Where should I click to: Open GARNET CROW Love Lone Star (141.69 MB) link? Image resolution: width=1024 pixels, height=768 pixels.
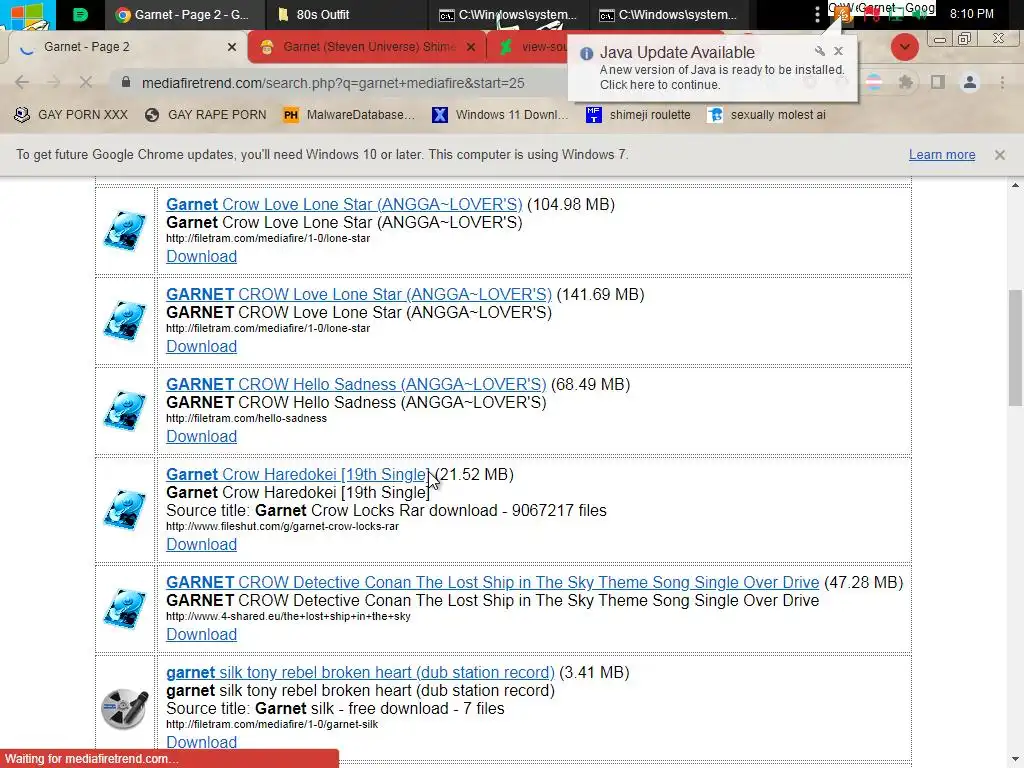[x=359, y=295]
